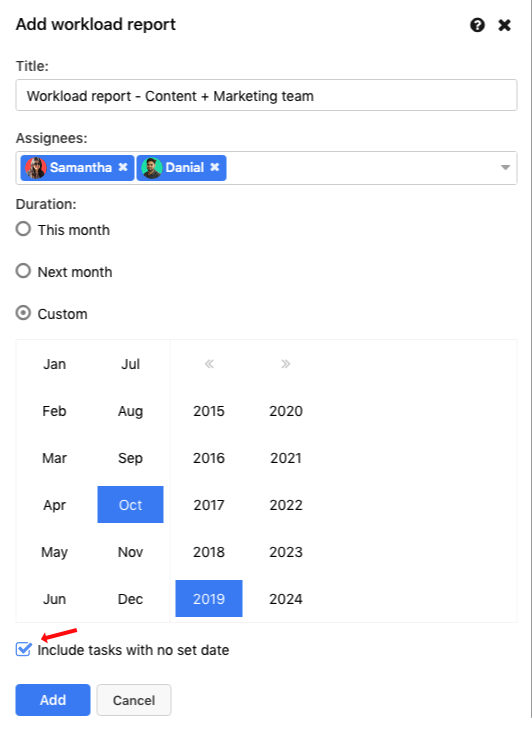Screen dimensions: 532x730
Task: Open the help question mark icon
Action: 477,25
